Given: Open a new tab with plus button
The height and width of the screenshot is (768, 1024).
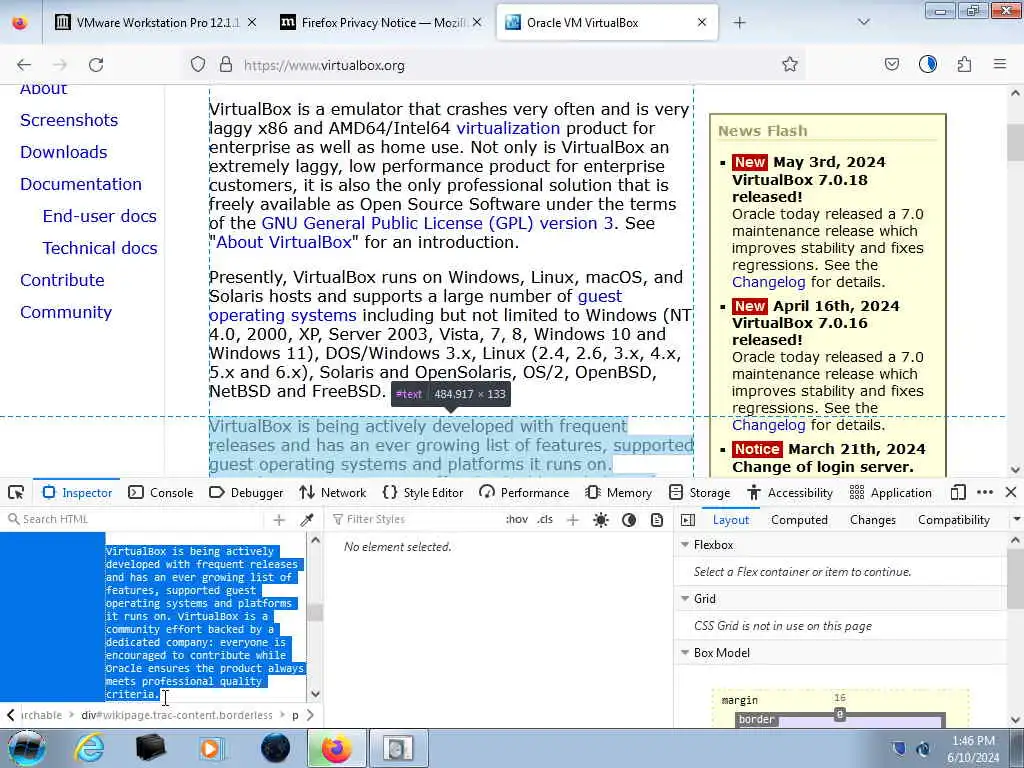Looking at the screenshot, I should [x=739, y=23].
